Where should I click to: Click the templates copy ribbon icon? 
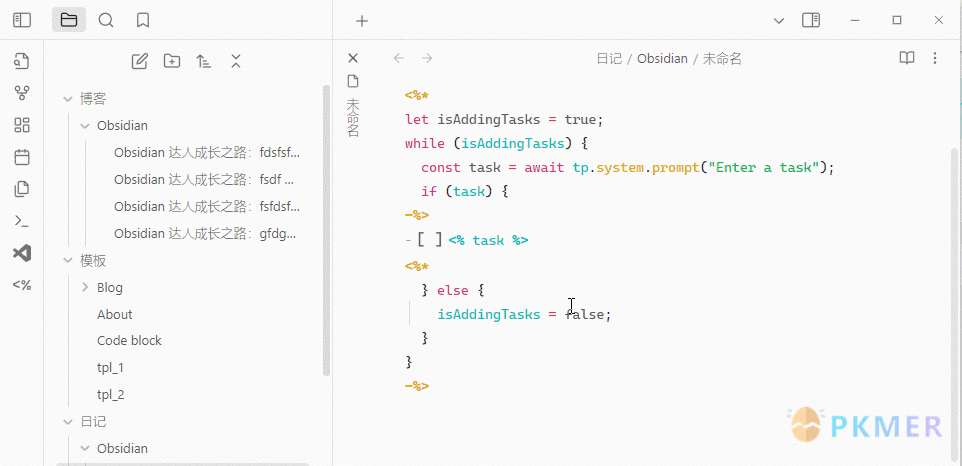[22, 189]
